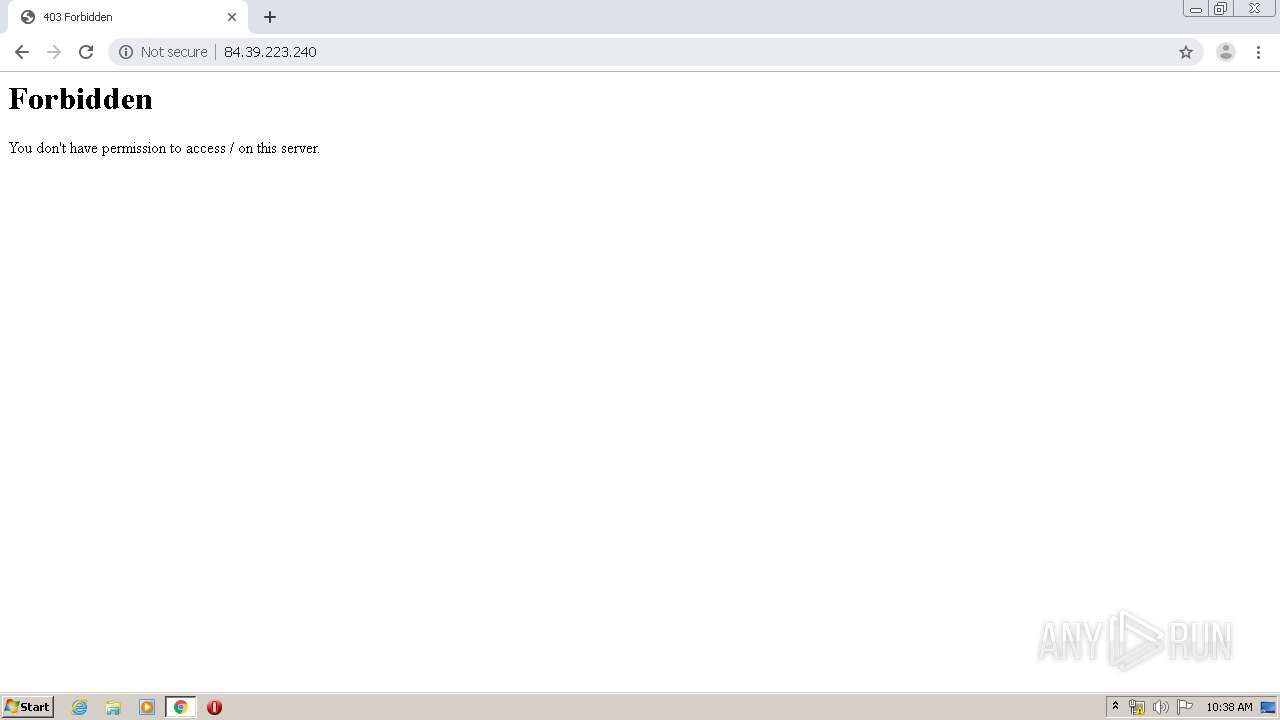Click the 10:38 AM clock
Image resolution: width=1280 pixels, height=720 pixels.
pyautogui.click(x=1229, y=707)
